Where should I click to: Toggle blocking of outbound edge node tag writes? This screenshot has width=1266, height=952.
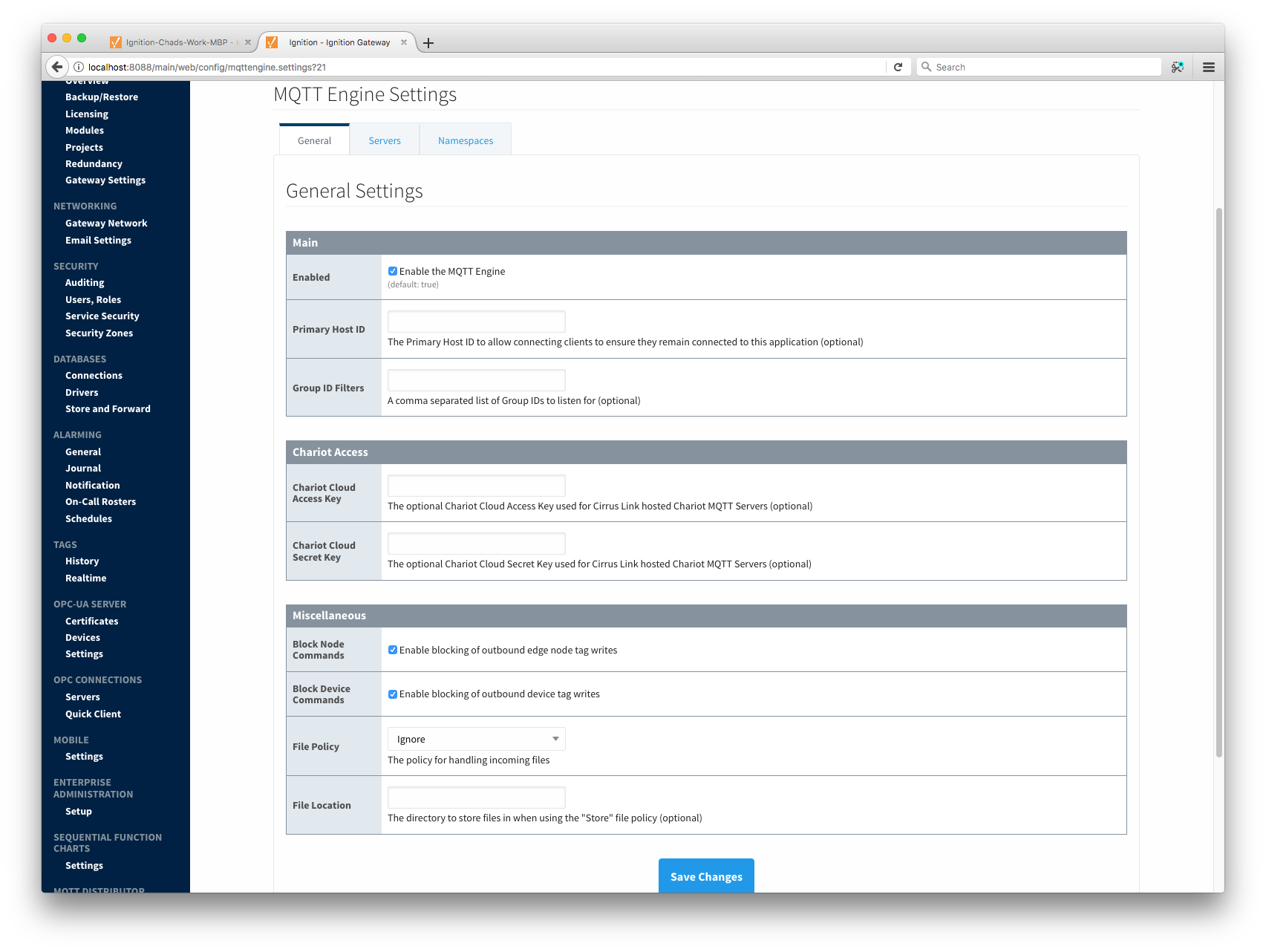(x=393, y=650)
